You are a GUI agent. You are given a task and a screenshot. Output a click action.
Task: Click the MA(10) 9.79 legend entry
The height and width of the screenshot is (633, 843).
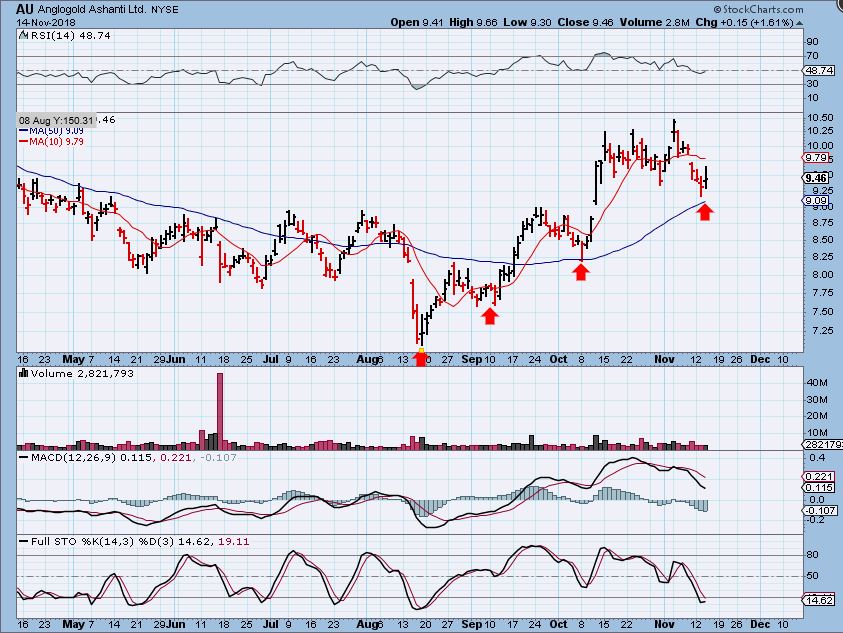[51, 141]
